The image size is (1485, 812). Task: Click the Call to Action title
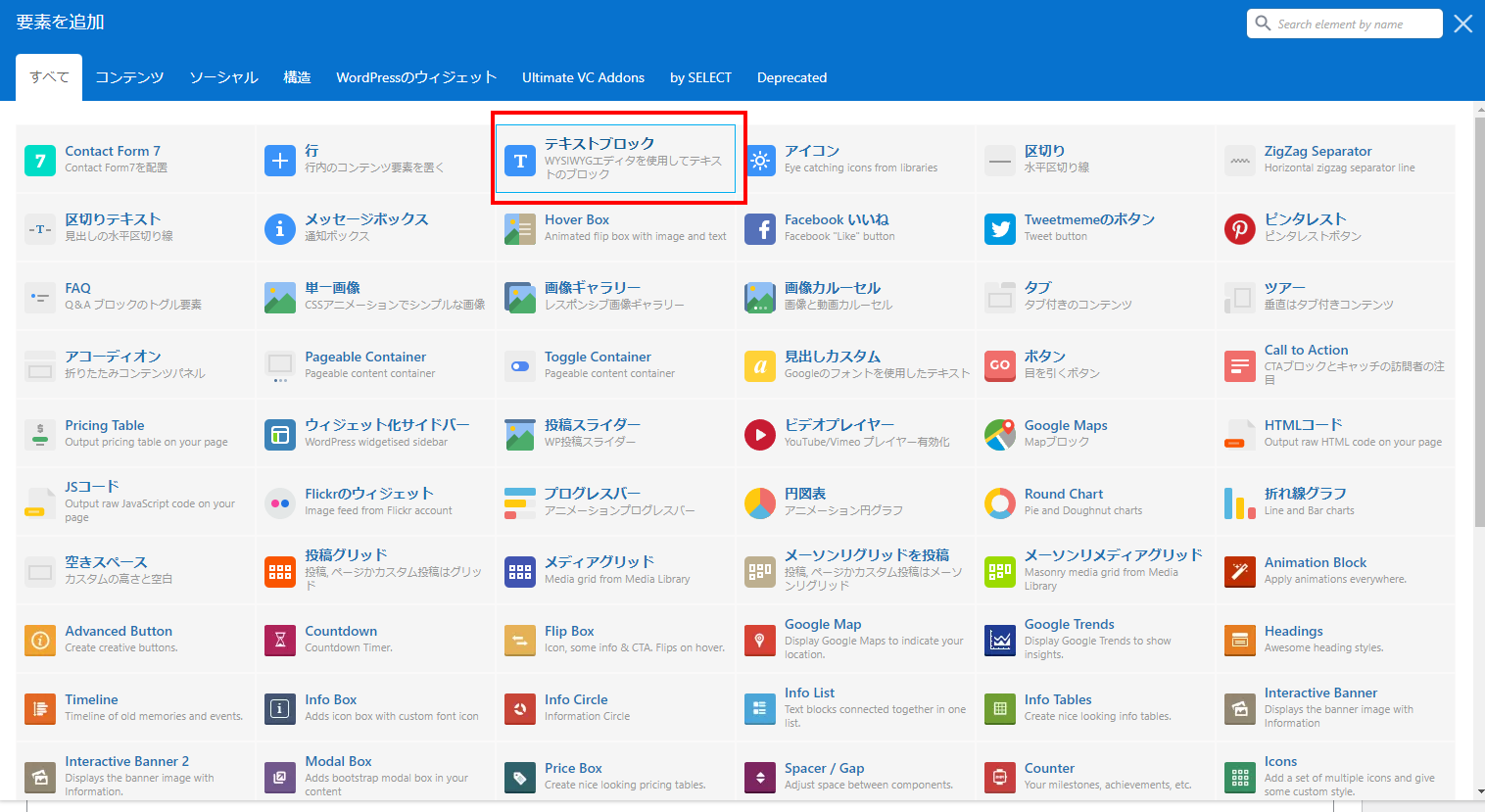(1306, 350)
